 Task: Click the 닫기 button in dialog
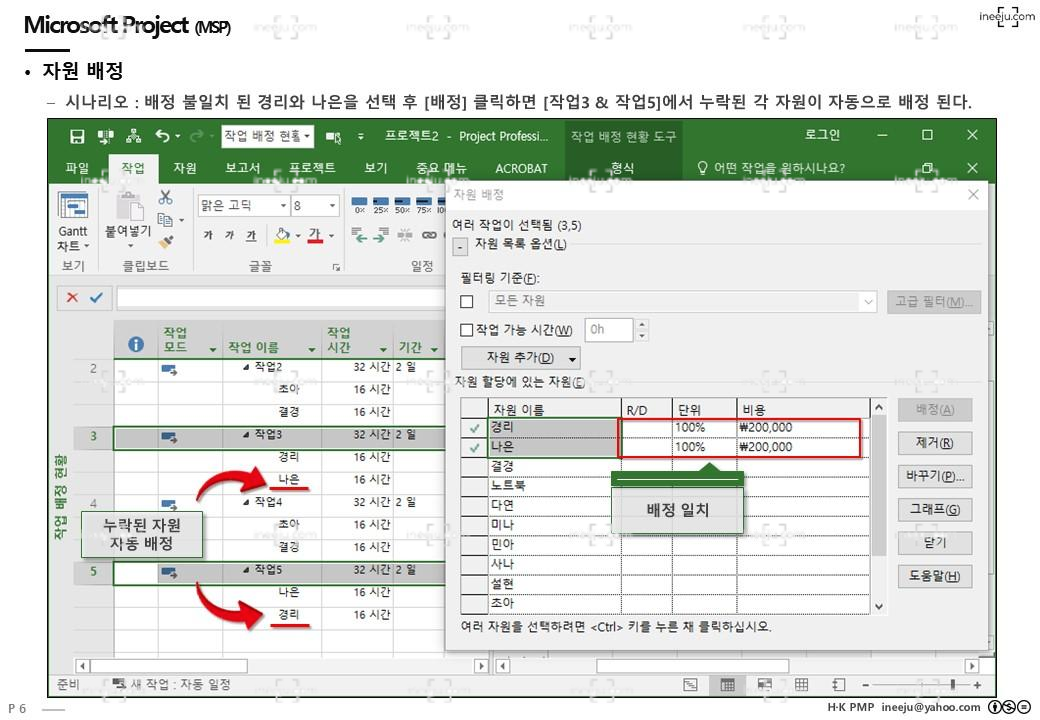click(935, 543)
